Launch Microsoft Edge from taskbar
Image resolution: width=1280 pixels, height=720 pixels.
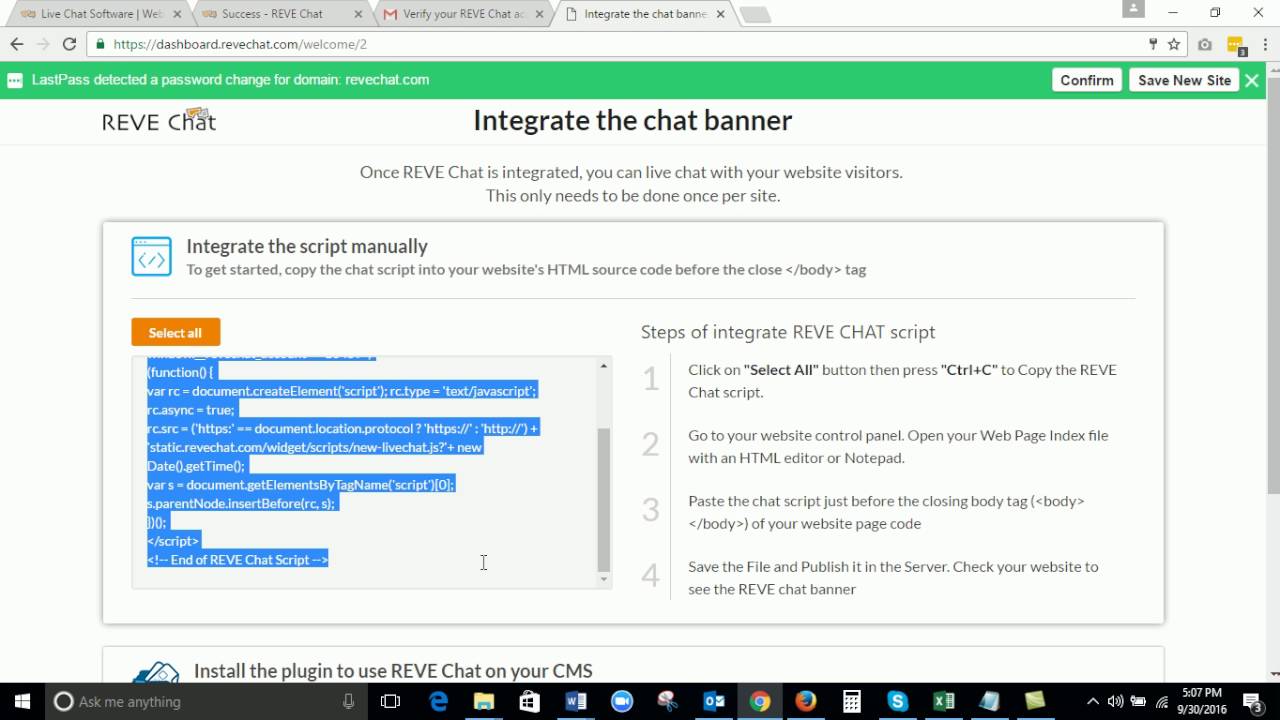[x=439, y=701]
